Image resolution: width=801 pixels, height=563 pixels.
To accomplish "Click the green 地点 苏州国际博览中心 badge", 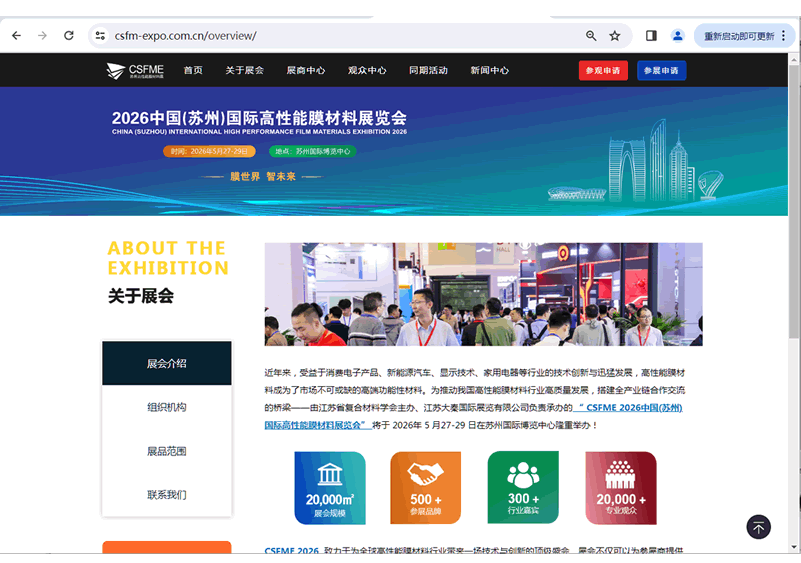I will 313,151.
